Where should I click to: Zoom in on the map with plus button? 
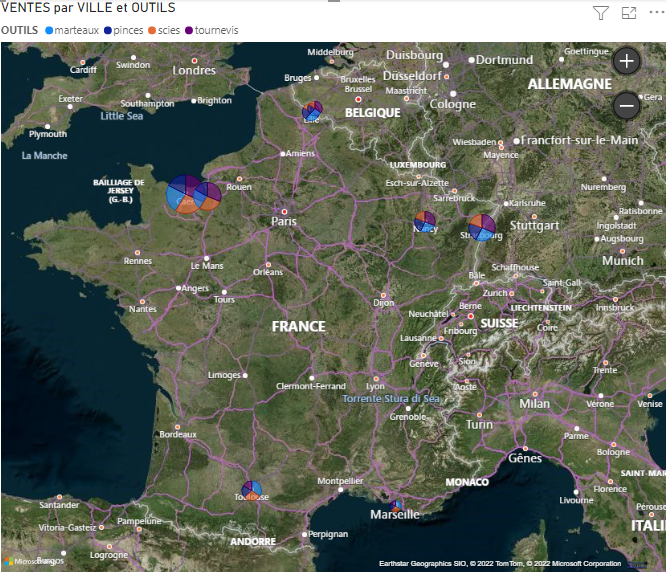[x=626, y=61]
